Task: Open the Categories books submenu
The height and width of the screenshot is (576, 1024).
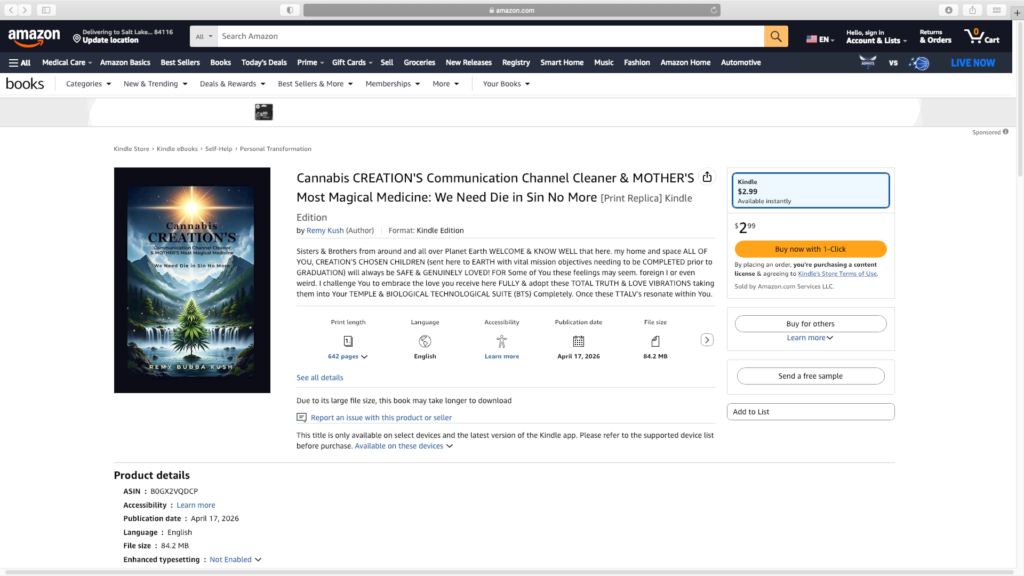Action: pos(87,84)
